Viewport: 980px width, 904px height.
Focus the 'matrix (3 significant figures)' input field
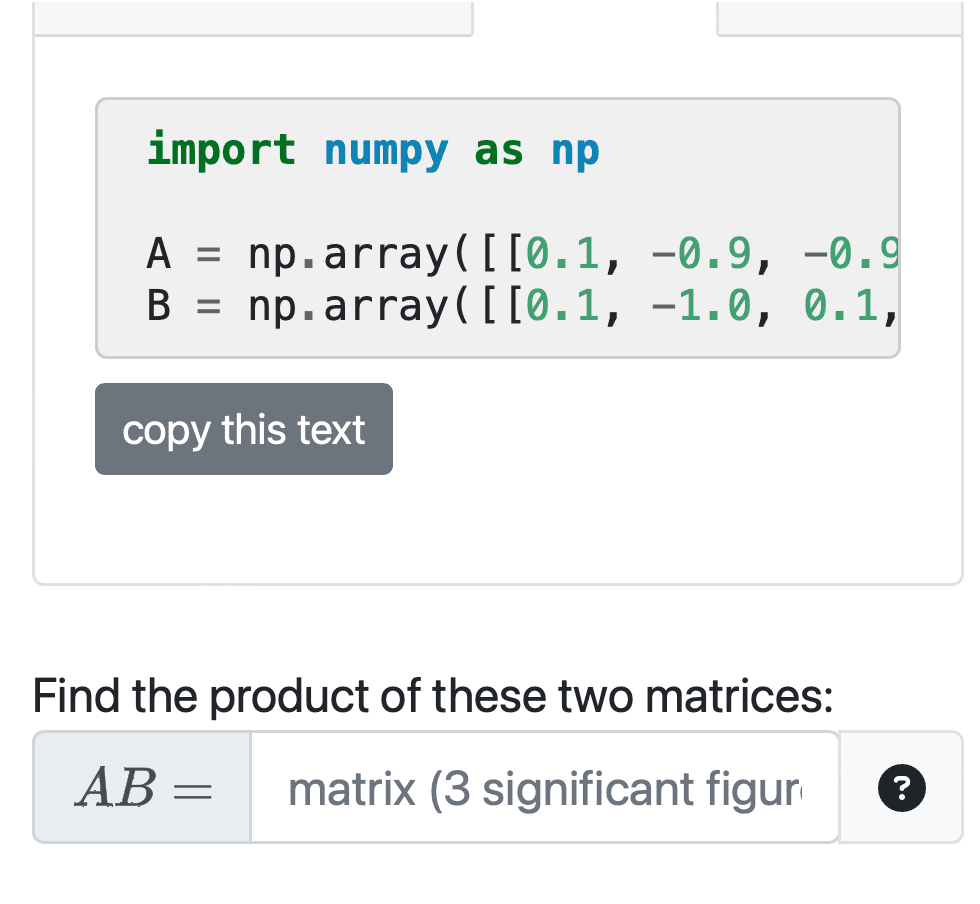(x=543, y=788)
